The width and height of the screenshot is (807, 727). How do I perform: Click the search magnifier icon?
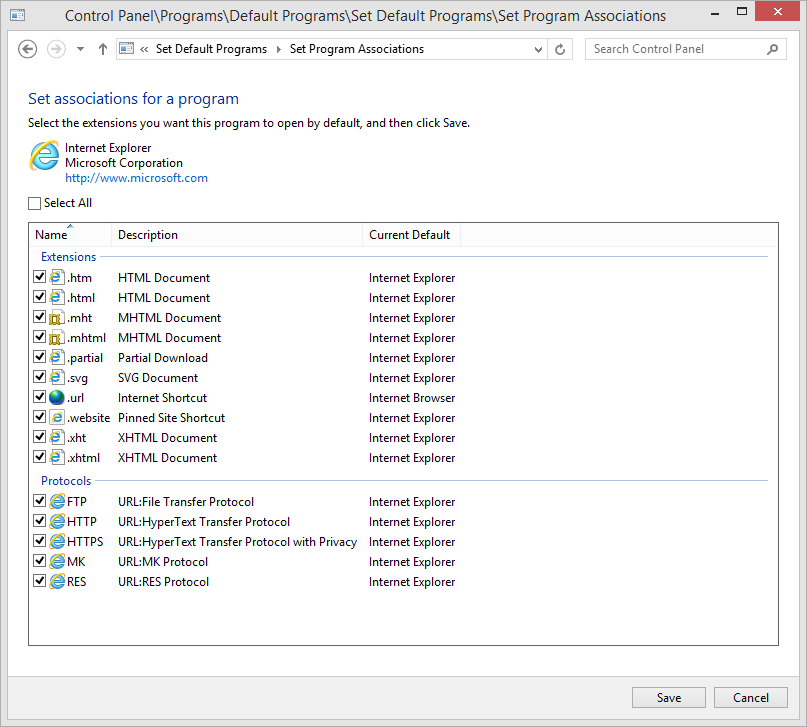click(x=772, y=49)
